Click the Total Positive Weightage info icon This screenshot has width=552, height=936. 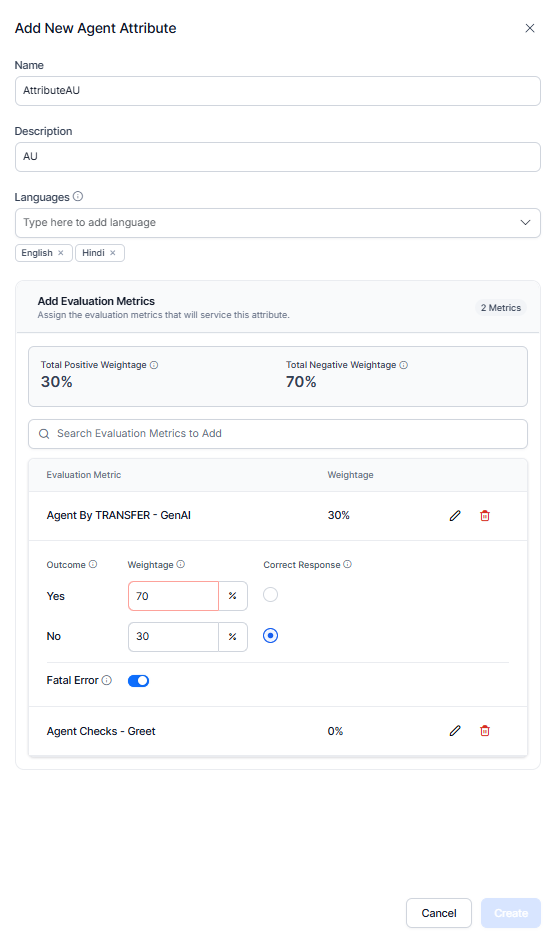point(154,365)
